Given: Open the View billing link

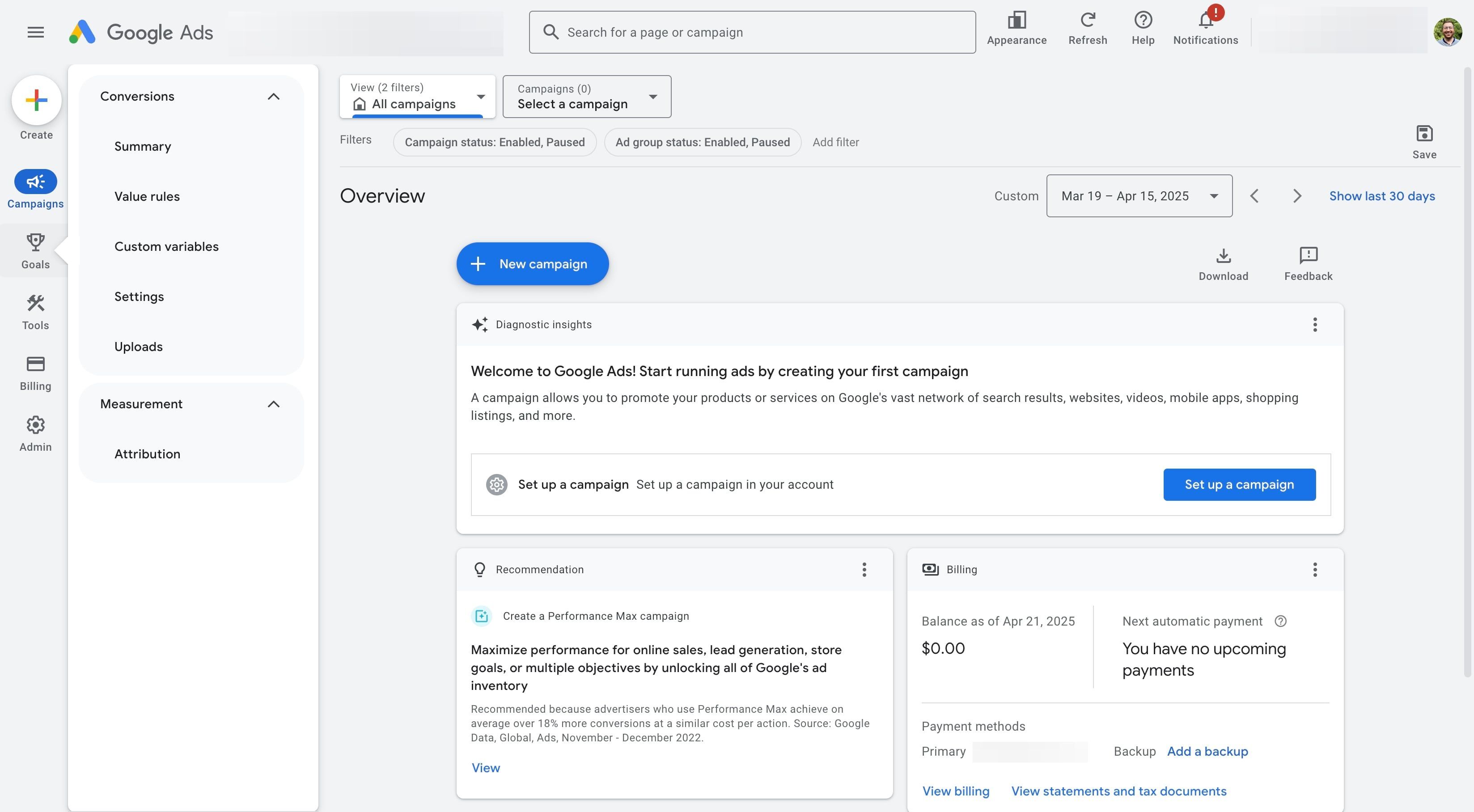Looking at the screenshot, I should click(956, 791).
